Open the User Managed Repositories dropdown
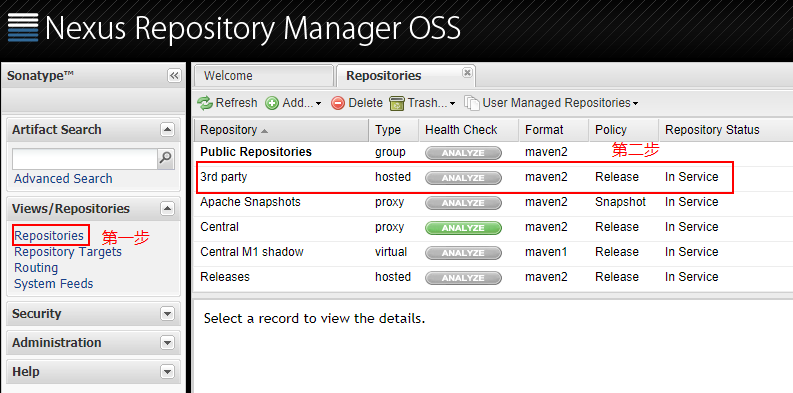This screenshot has width=793, height=393. point(551,103)
